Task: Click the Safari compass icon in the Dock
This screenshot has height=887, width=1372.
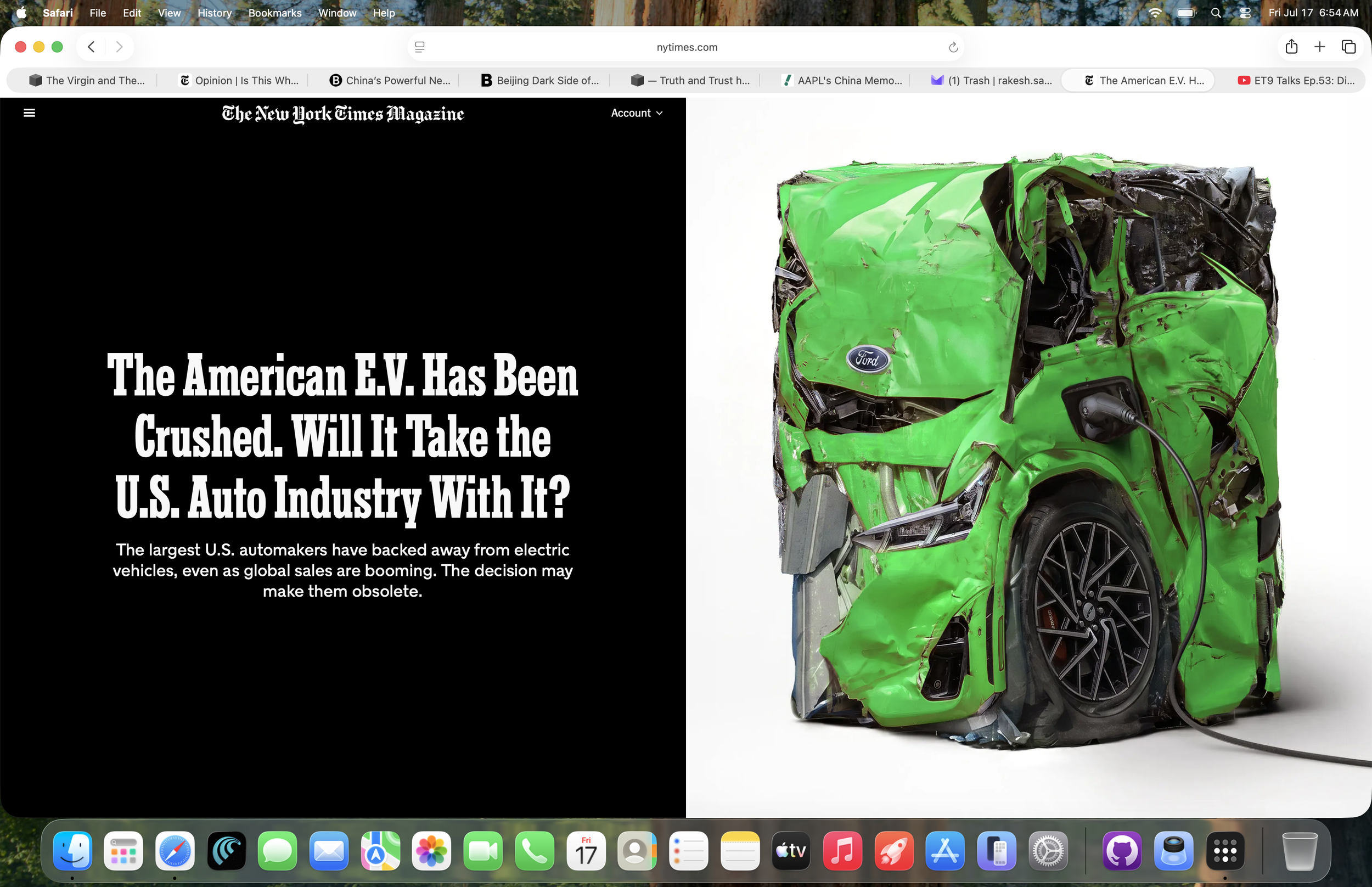Action: coord(175,850)
